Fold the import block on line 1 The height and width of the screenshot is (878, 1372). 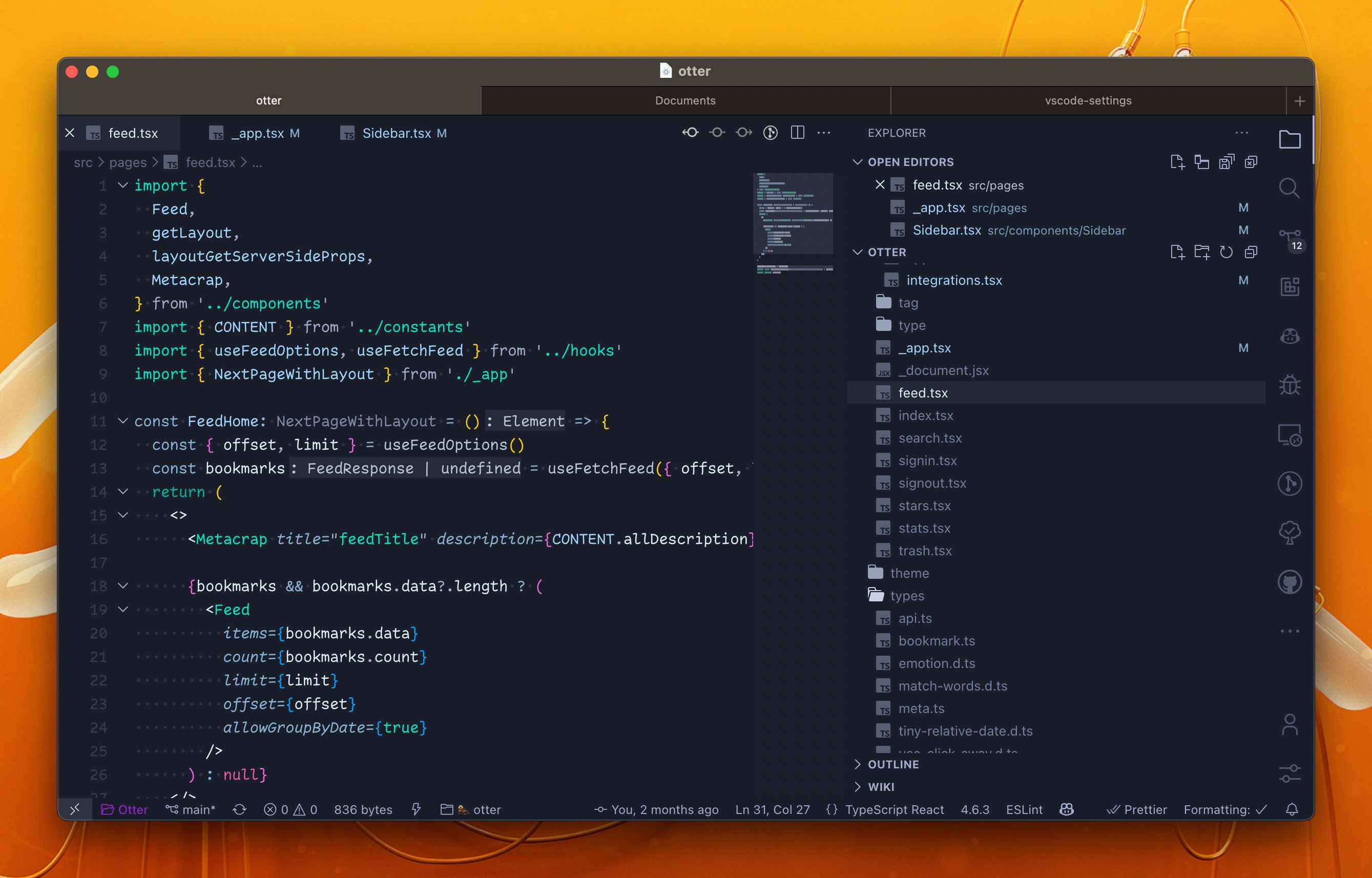coord(122,185)
